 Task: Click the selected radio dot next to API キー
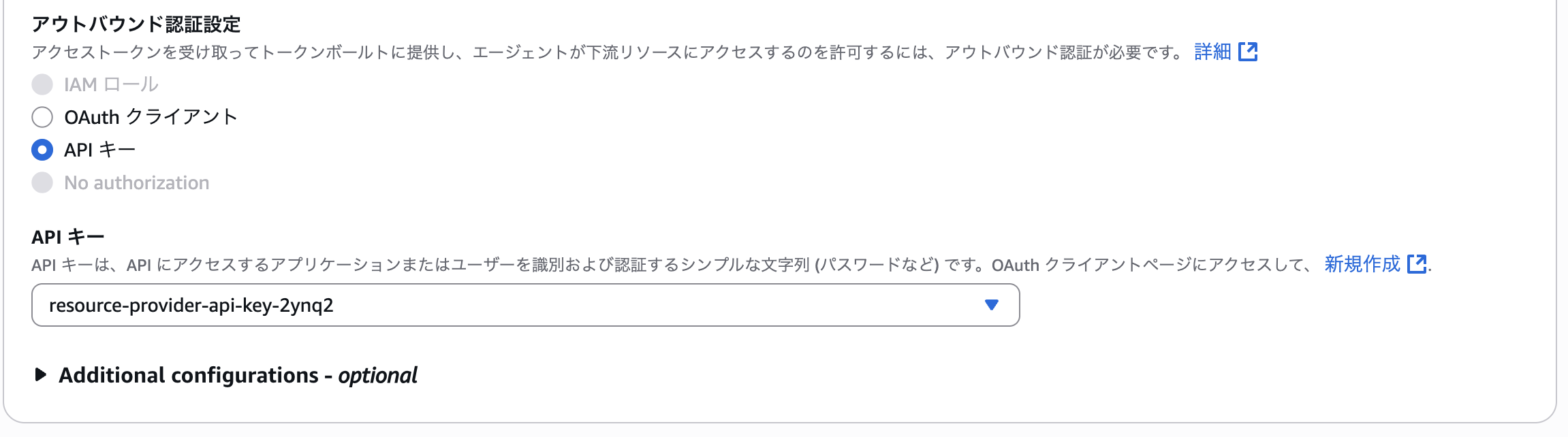click(x=42, y=148)
